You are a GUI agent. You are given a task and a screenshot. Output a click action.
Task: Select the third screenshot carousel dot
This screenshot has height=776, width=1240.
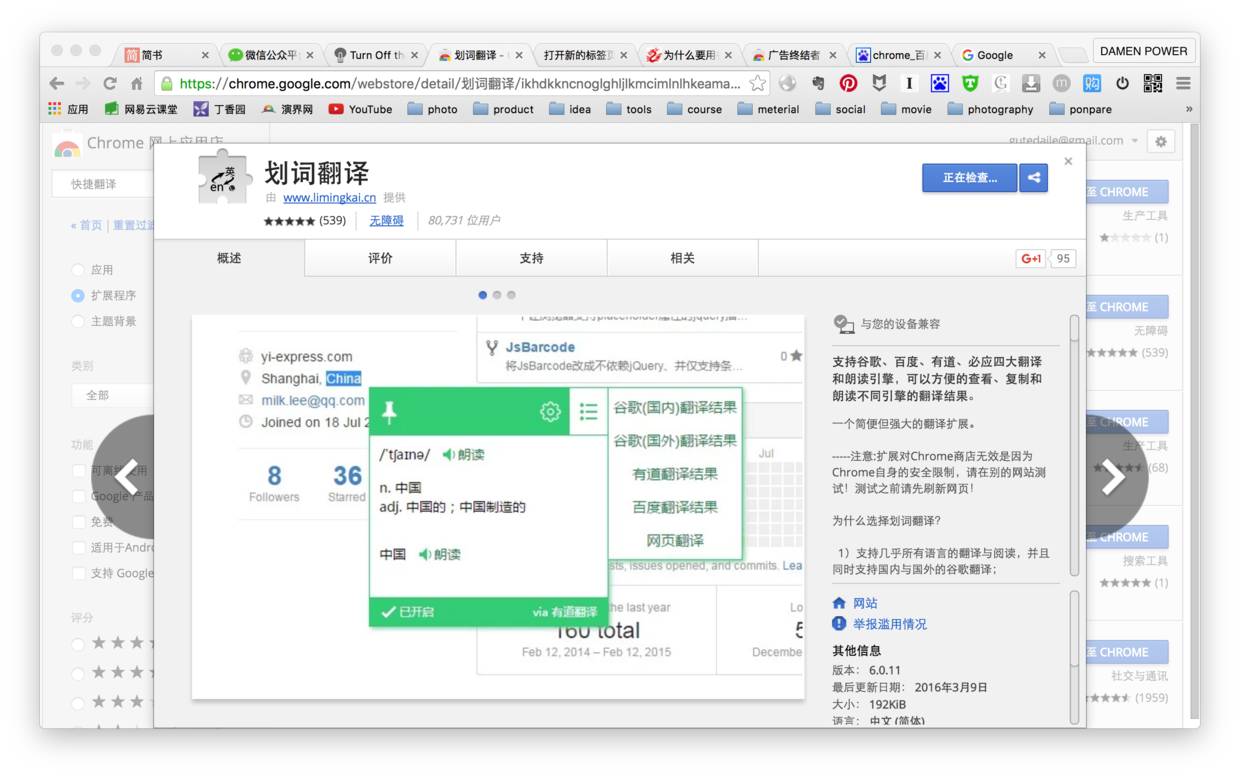click(511, 295)
